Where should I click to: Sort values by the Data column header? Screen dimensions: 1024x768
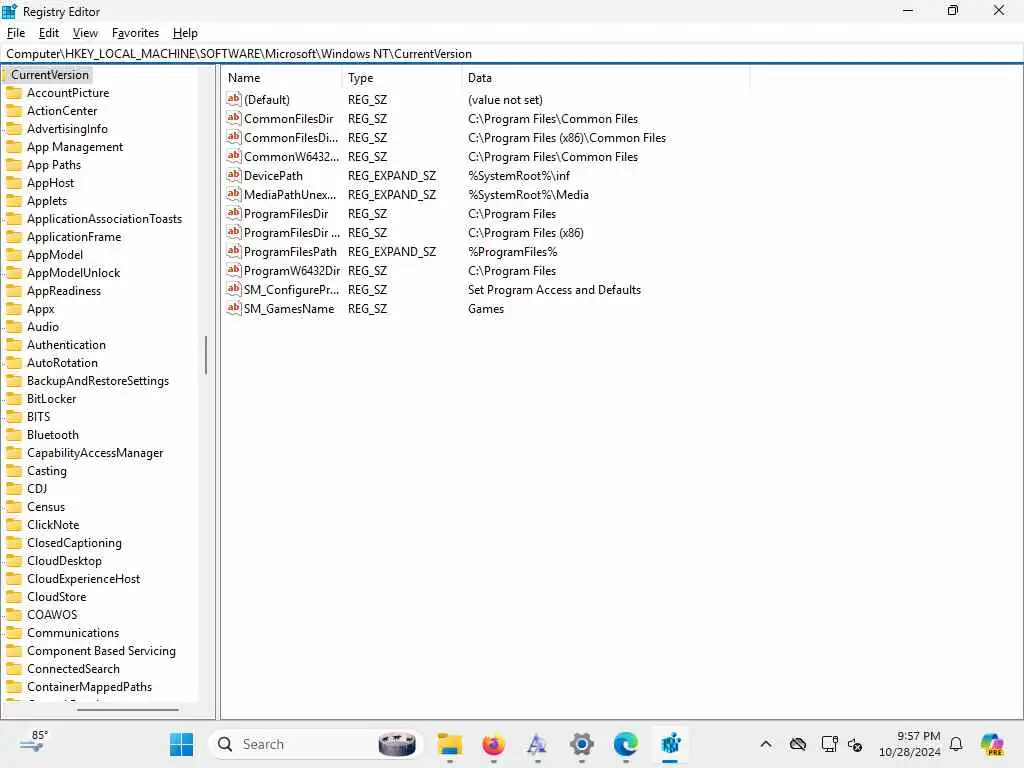(606, 78)
